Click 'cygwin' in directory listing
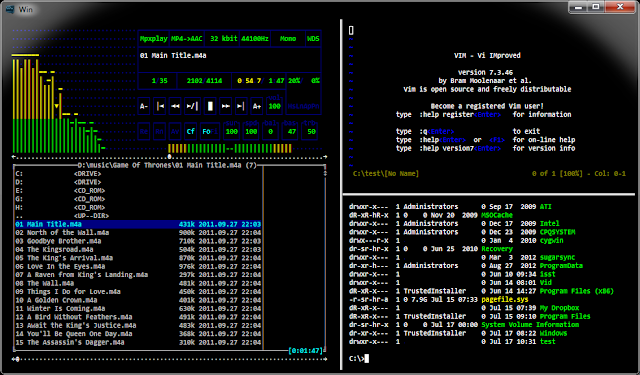The height and width of the screenshot is (375, 640). point(551,241)
